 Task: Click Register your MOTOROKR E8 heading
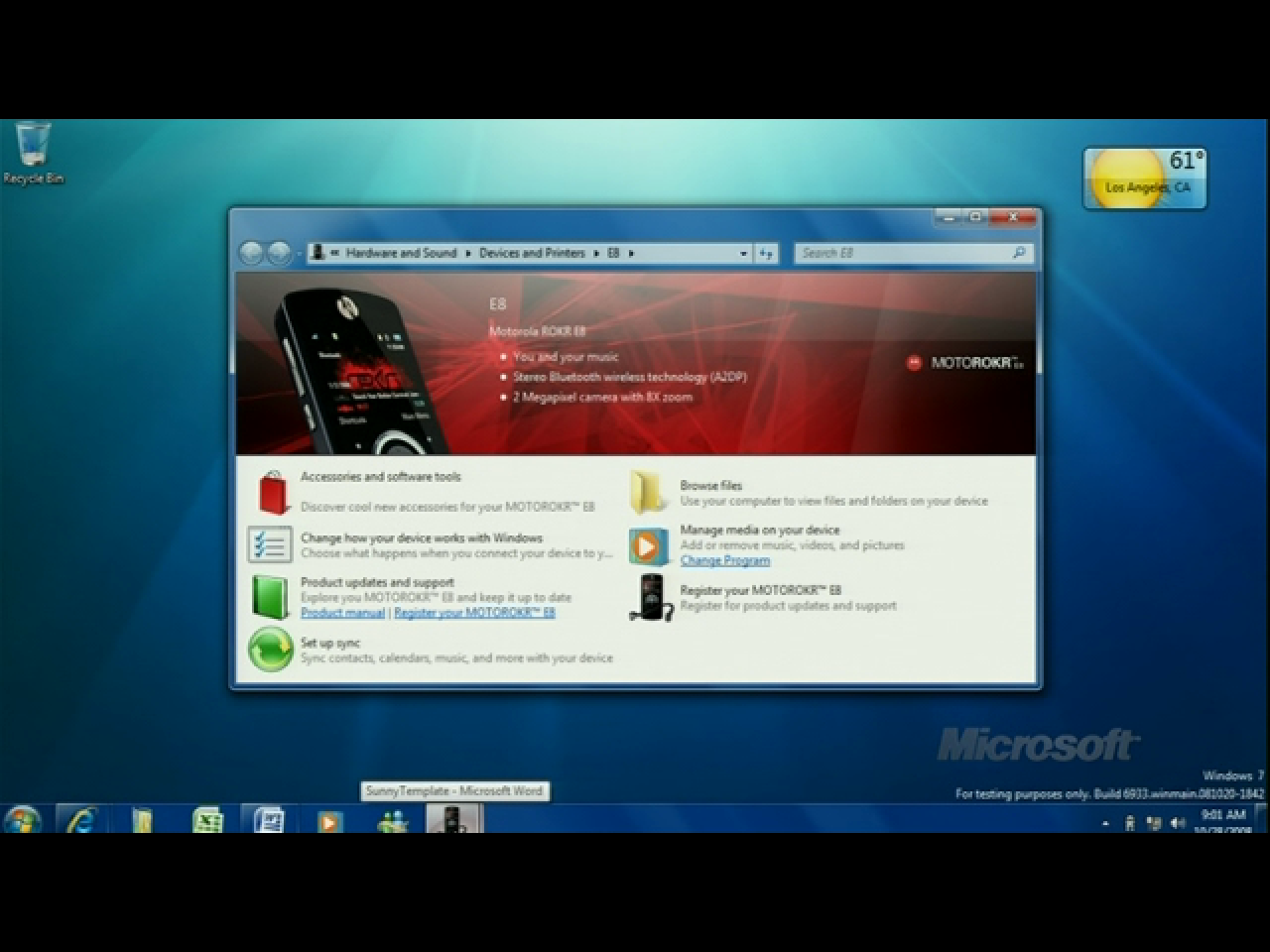pyautogui.click(x=761, y=590)
